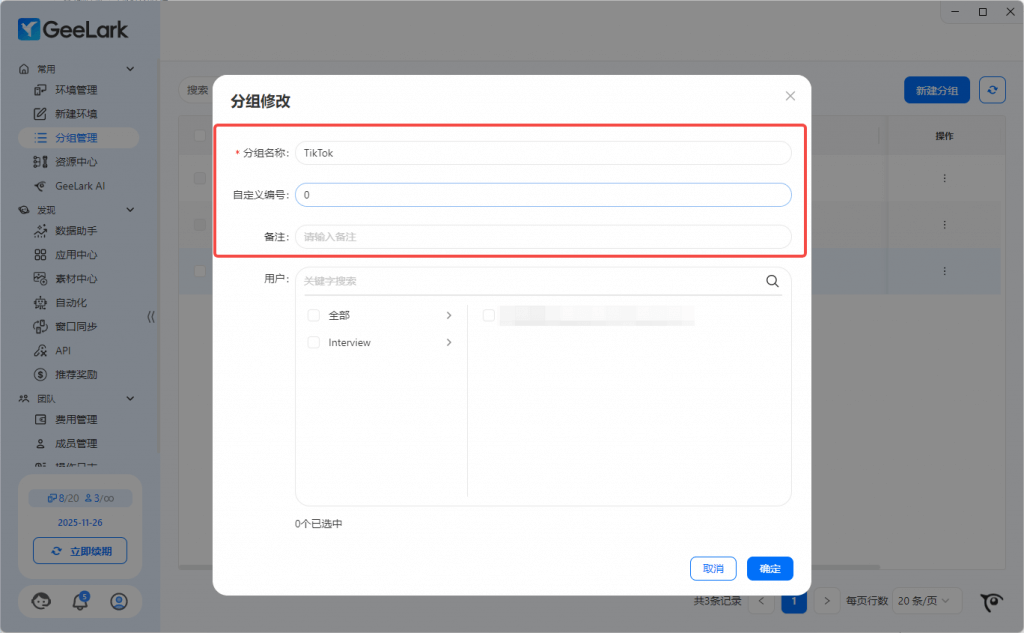Collapse the sidebar with the double-chevron icon
The image size is (1024, 633).
(151, 316)
